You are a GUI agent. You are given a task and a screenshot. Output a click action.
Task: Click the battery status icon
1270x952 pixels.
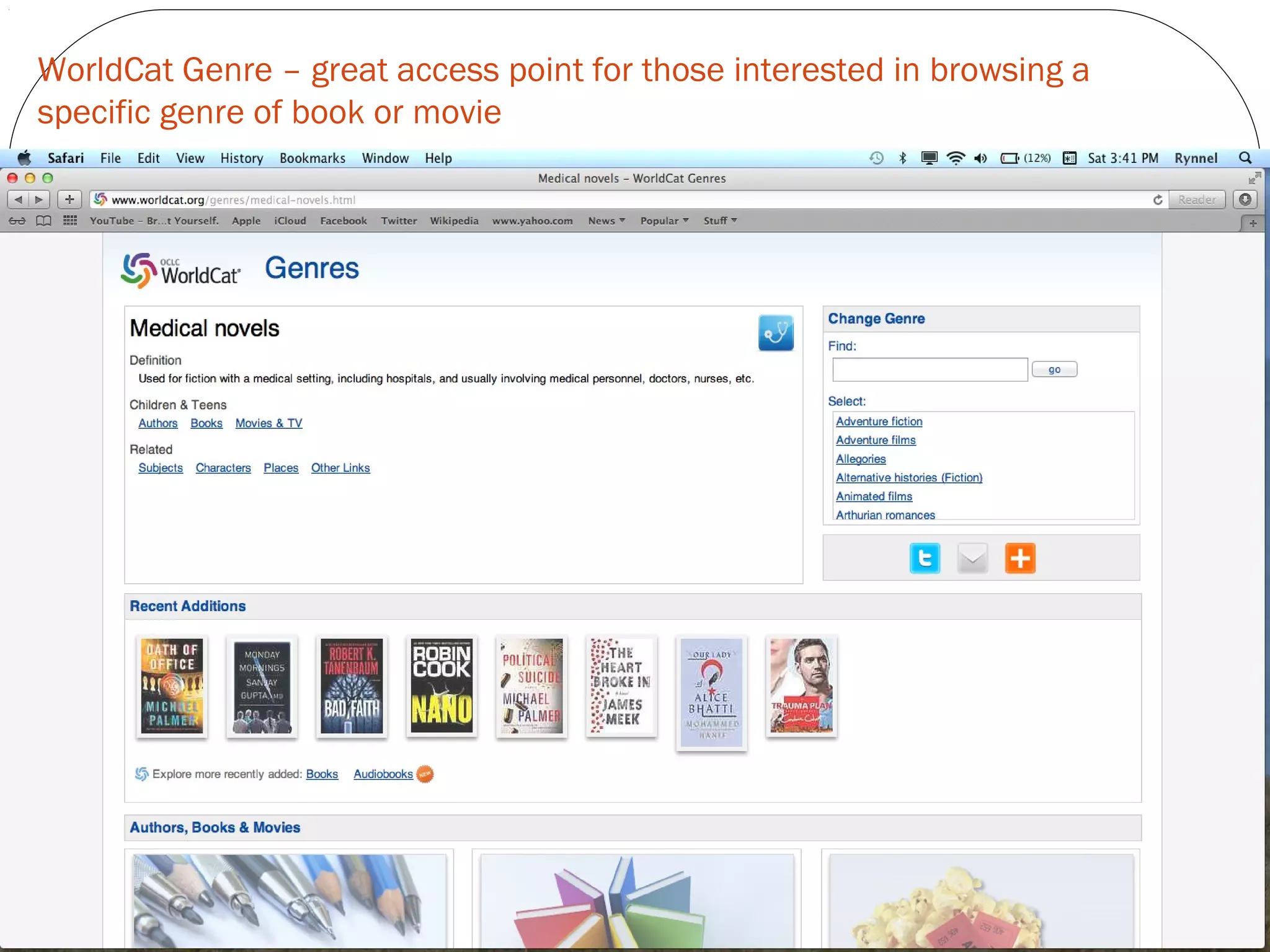1010,158
